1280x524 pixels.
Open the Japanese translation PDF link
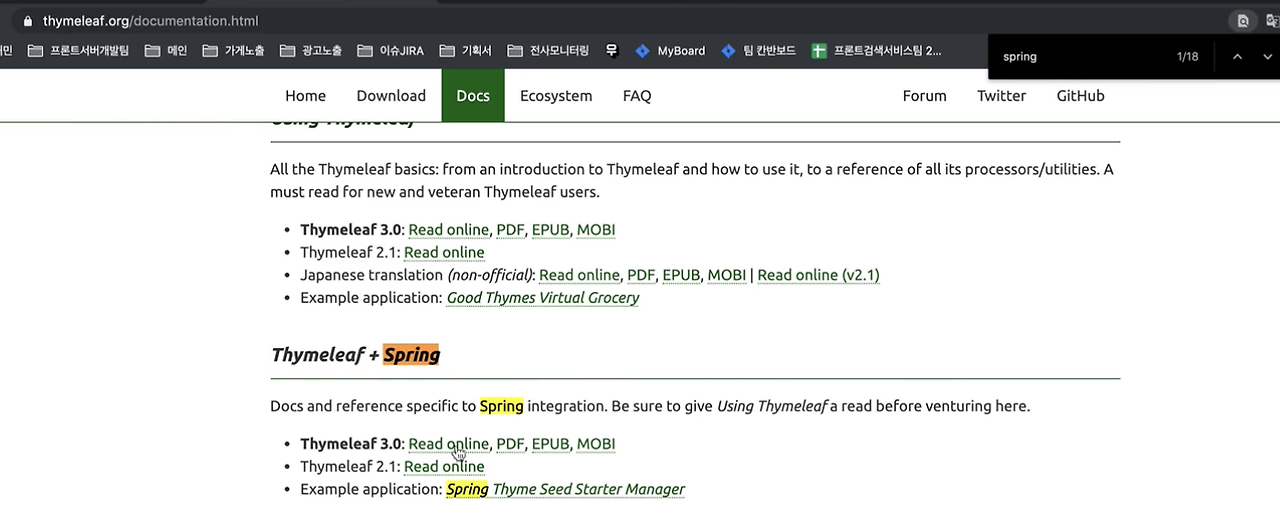641,275
